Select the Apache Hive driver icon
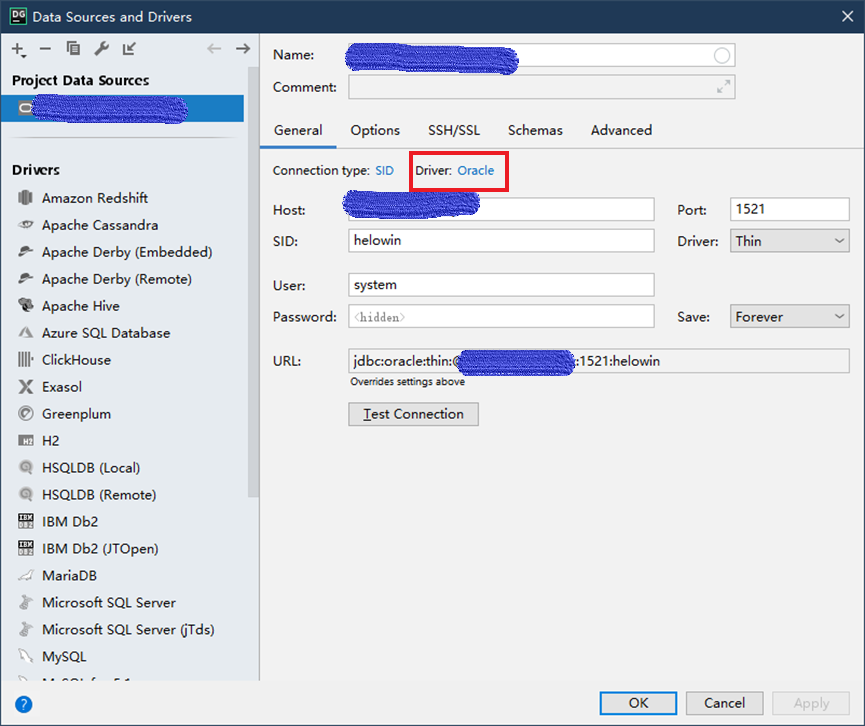This screenshot has height=726, width=865. click(x=25, y=305)
